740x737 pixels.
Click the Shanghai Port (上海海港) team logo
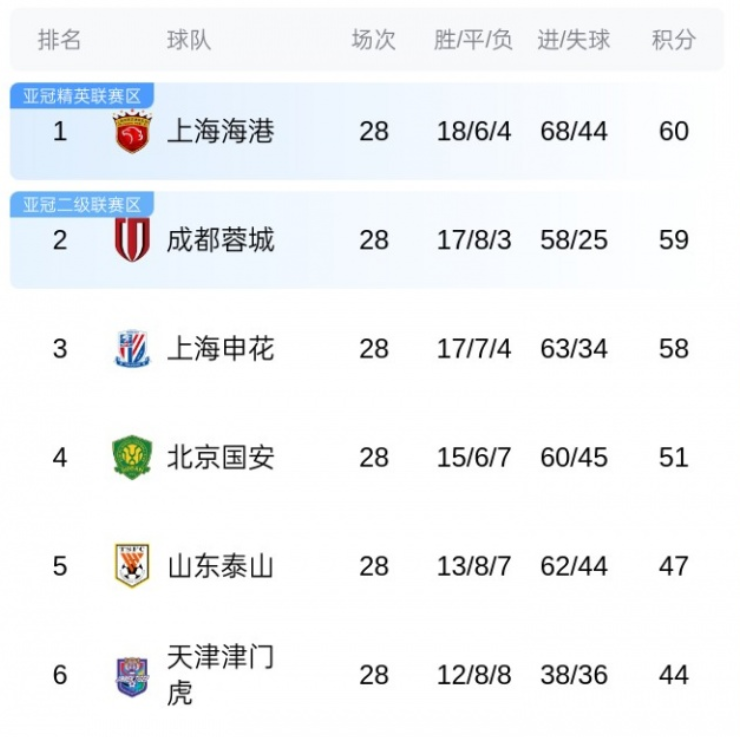[132, 132]
